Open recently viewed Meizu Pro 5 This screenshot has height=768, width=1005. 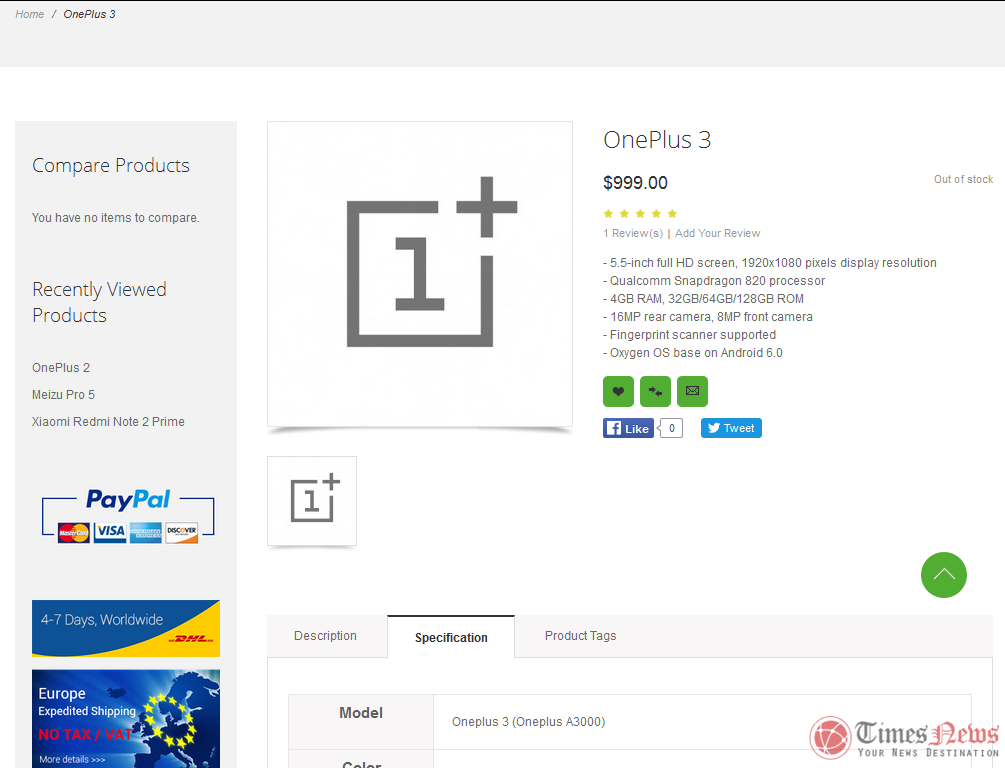click(63, 395)
